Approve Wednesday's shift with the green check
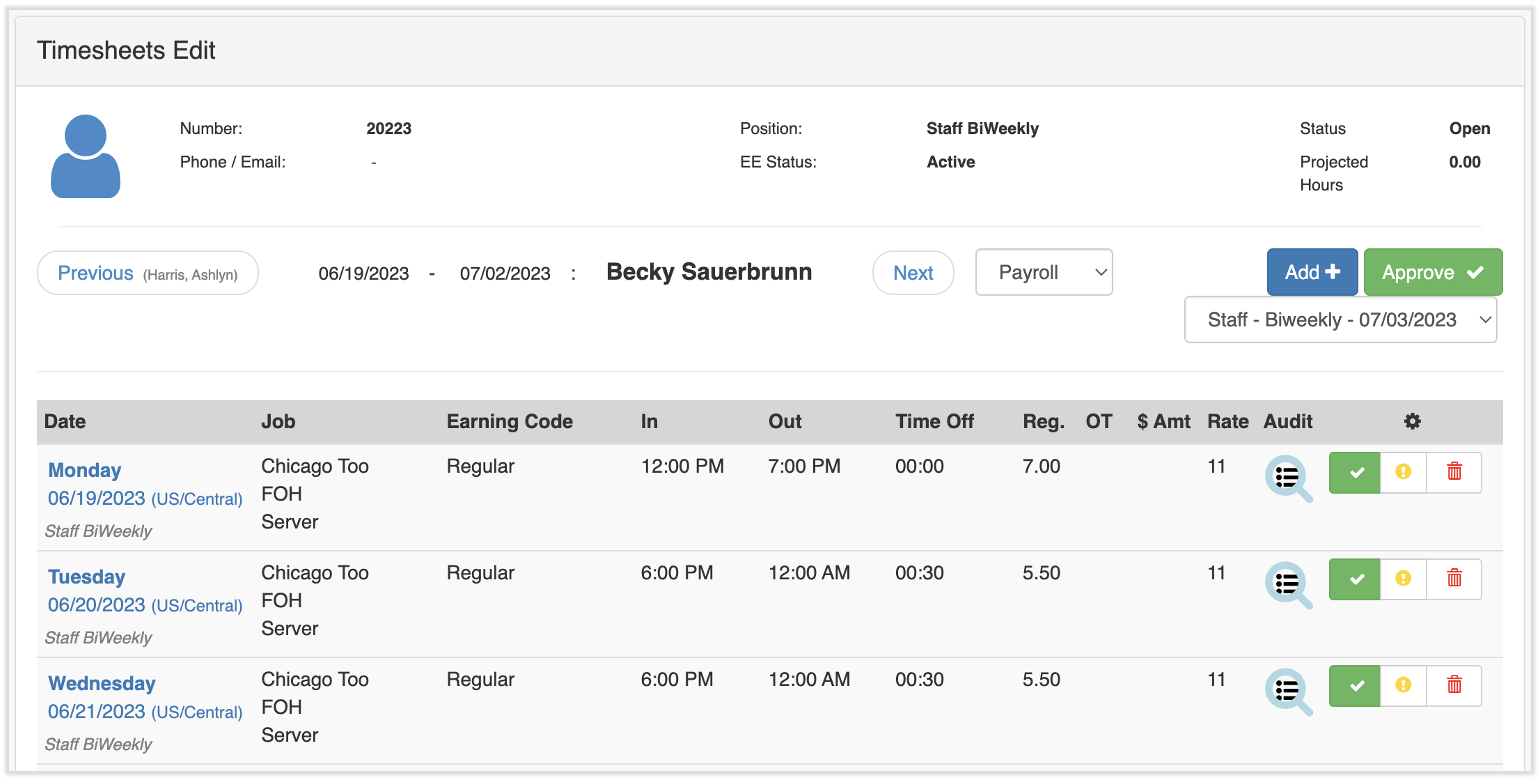Viewport: 1540px width, 782px height. 1354,685
